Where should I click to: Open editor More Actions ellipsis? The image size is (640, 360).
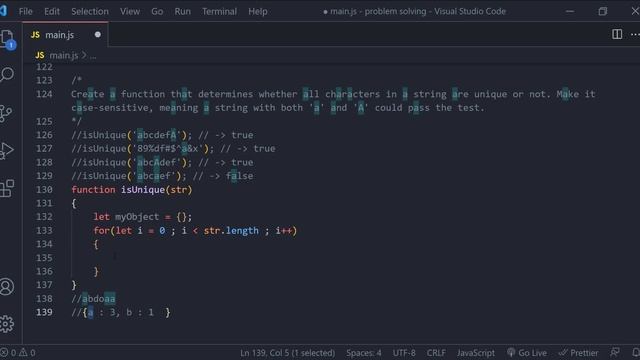(635, 35)
